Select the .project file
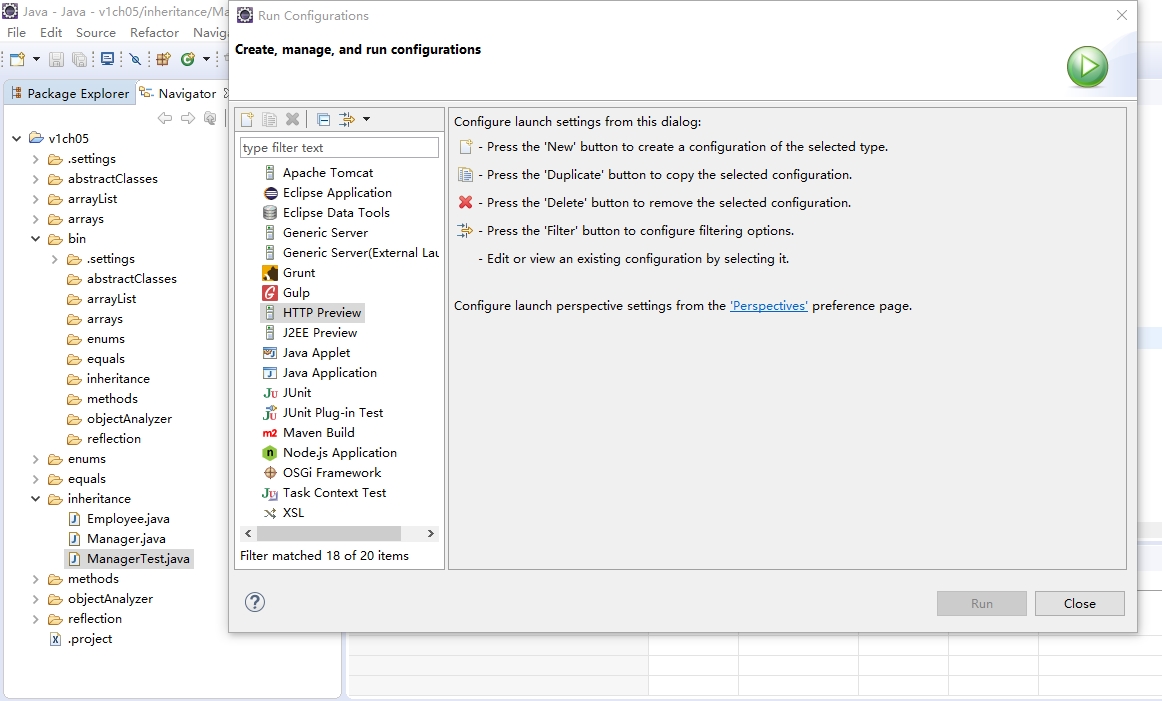Viewport: 1162px width, 701px height. click(81, 639)
